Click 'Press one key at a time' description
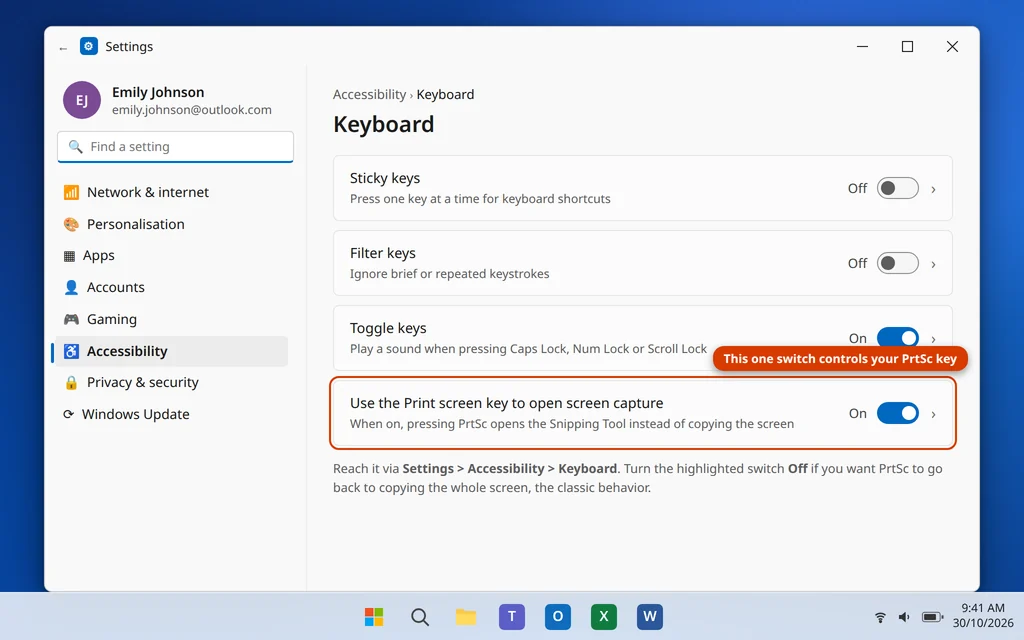The width and height of the screenshot is (1024, 640). (480, 199)
